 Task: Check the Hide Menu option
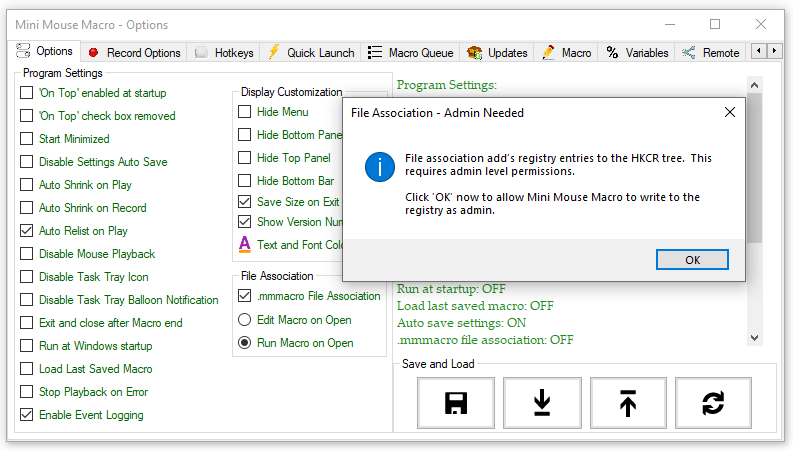pyautogui.click(x=245, y=112)
